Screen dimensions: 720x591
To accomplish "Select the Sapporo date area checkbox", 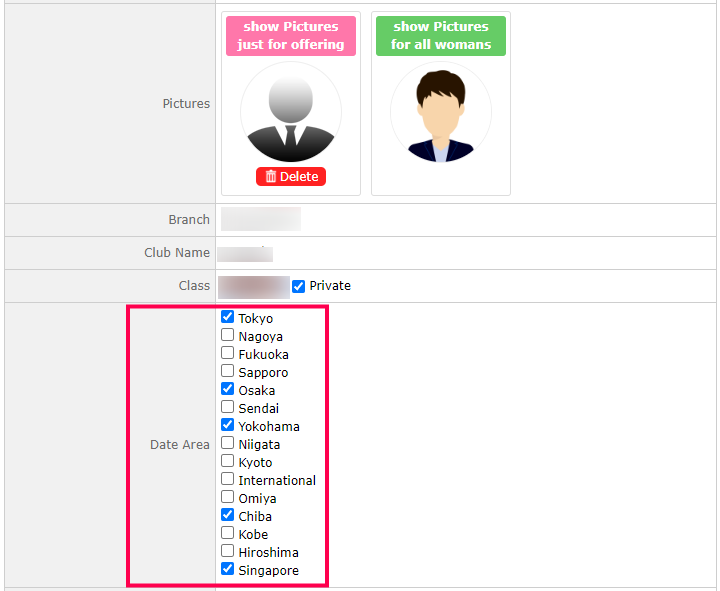I will tap(228, 371).
